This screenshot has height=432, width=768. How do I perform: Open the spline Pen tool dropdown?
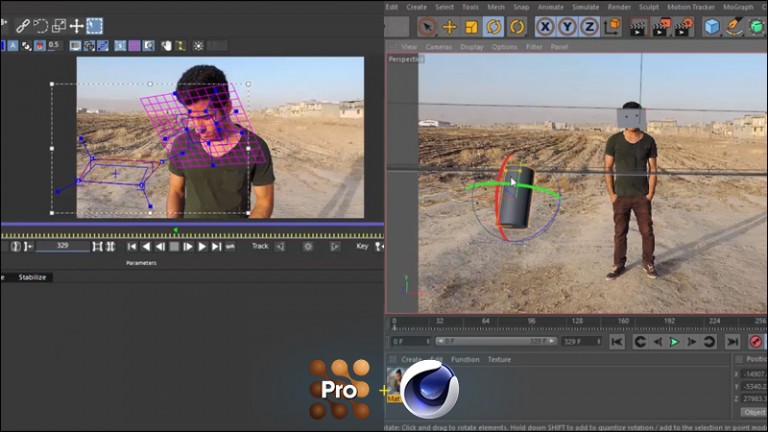[x=734, y=26]
